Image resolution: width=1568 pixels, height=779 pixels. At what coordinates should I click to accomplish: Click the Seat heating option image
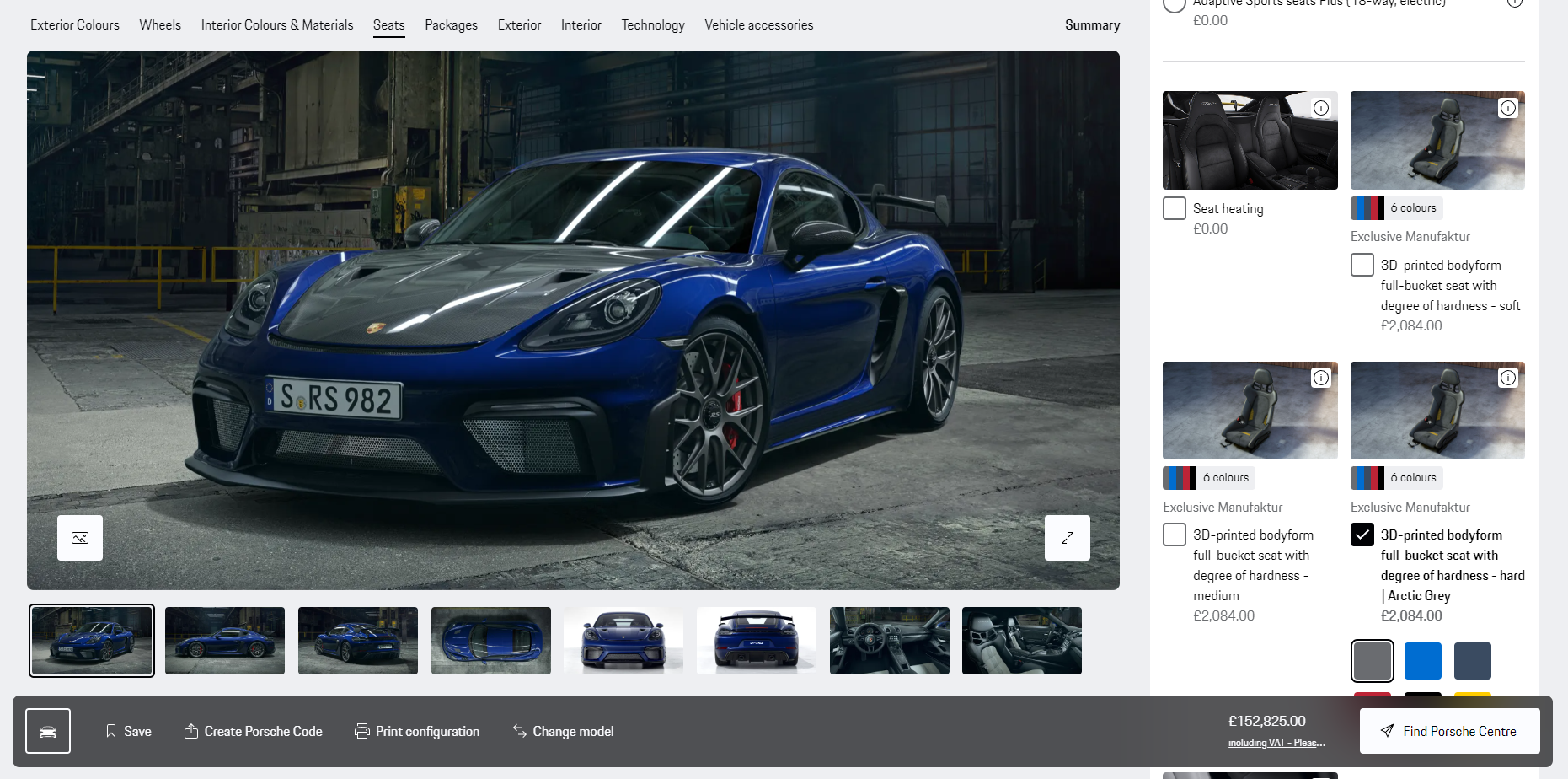pyautogui.click(x=1250, y=140)
